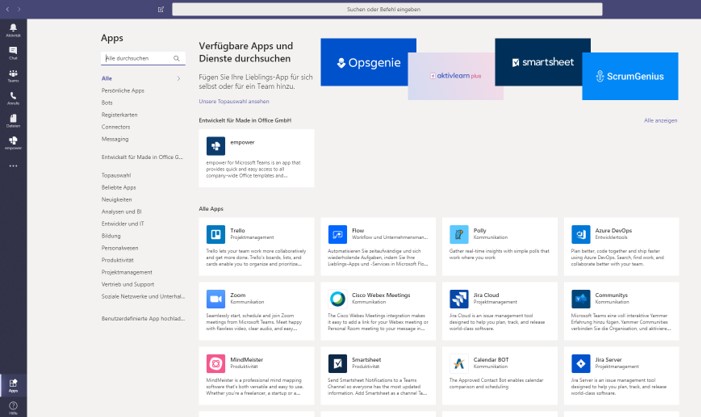This screenshot has width=701, height=417.
Task: Click the 'Alle durchsuchen' search field
Action: coord(138,59)
